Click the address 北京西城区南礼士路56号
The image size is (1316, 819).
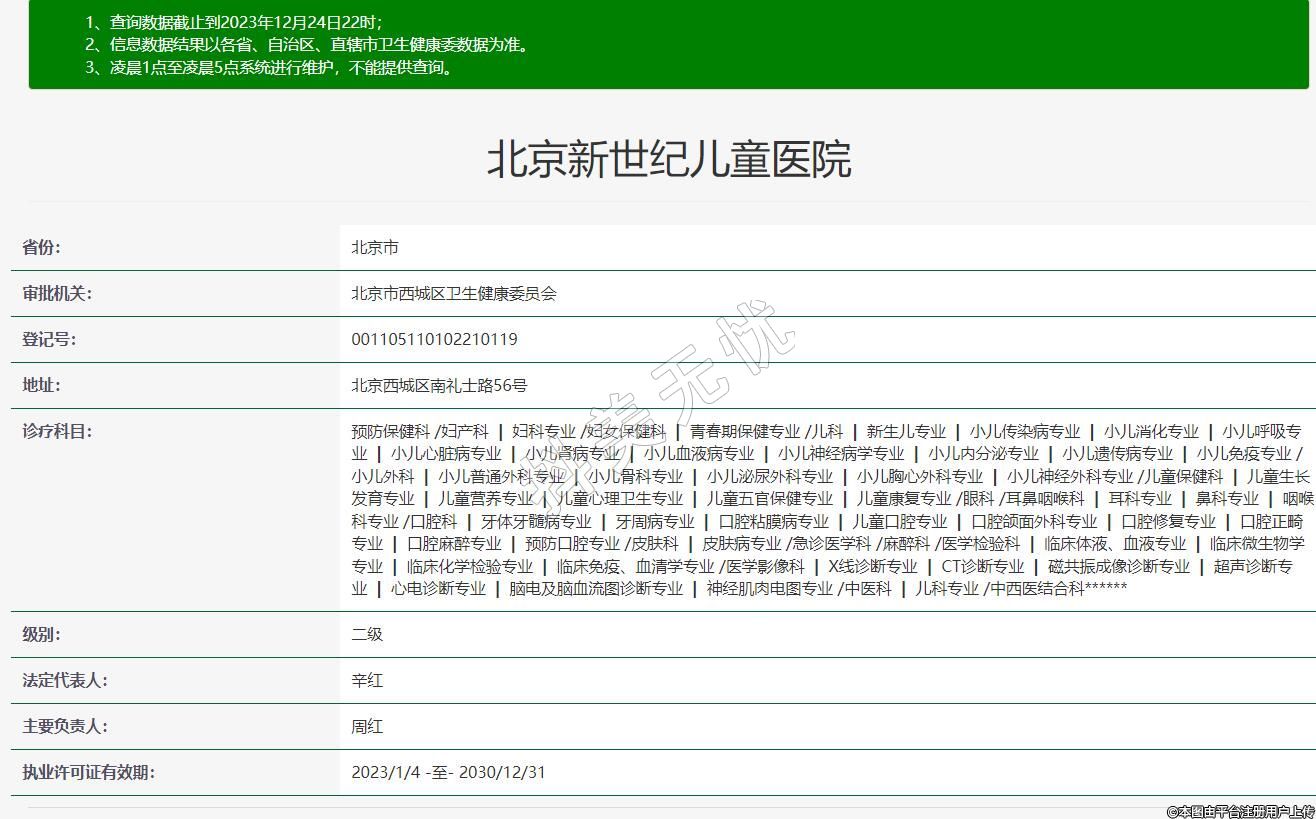(x=439, y=386)
